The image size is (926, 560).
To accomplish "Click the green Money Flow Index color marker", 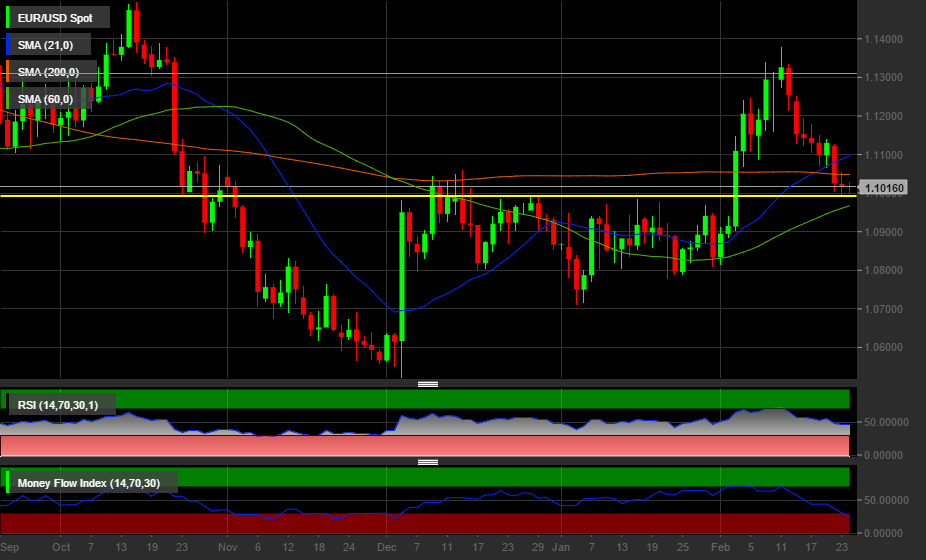I will pos(9,484).
